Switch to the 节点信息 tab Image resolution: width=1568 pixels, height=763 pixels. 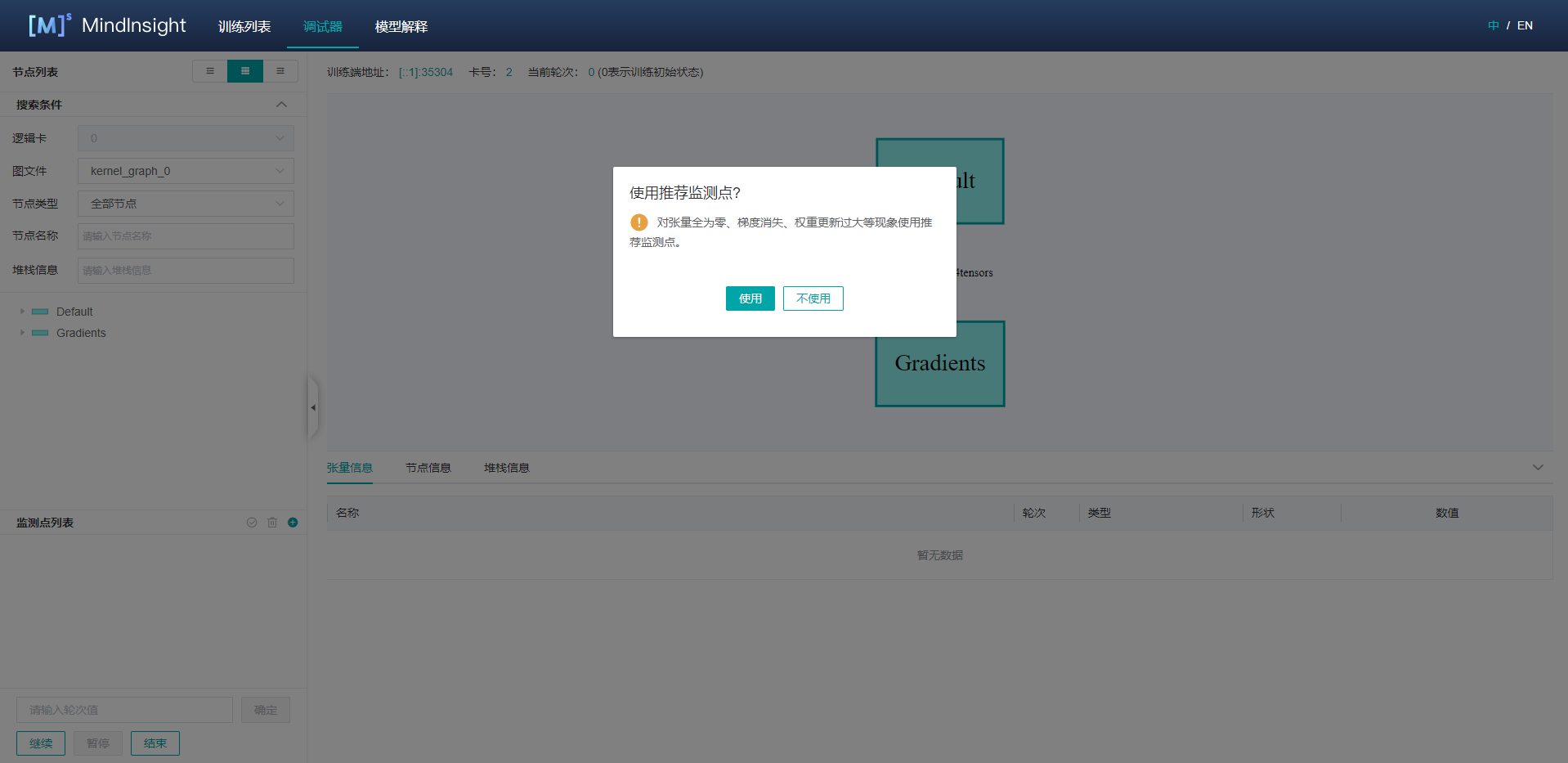click(428, 468)
